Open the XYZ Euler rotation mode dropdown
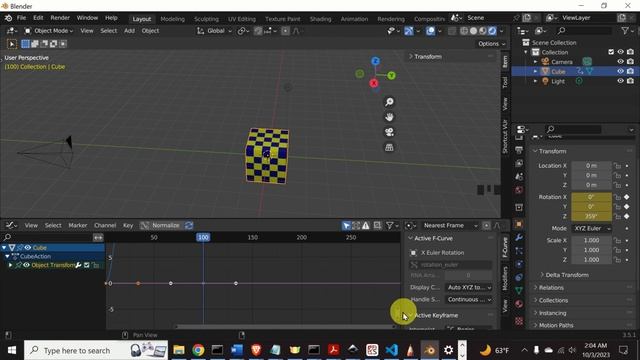The height and width of the screenshot is (360, 640). (591, 229)
